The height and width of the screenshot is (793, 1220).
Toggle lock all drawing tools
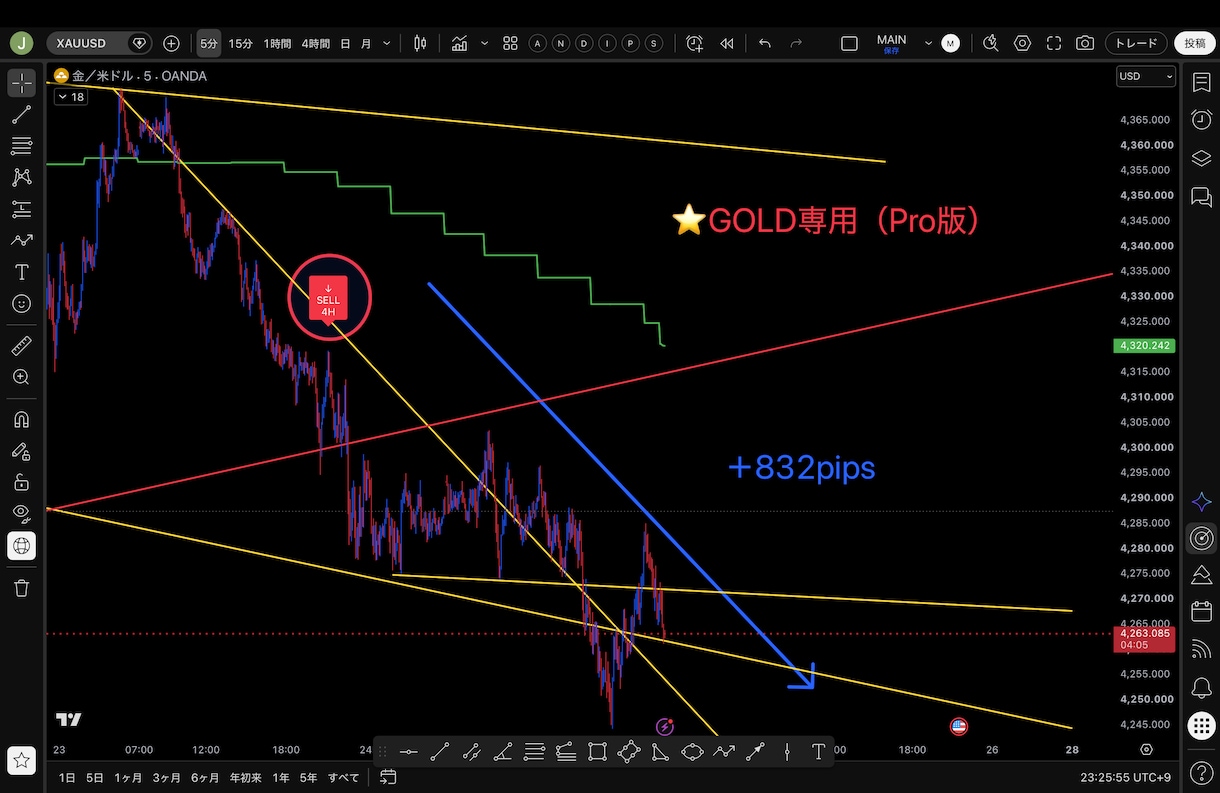tap(21, 482)
